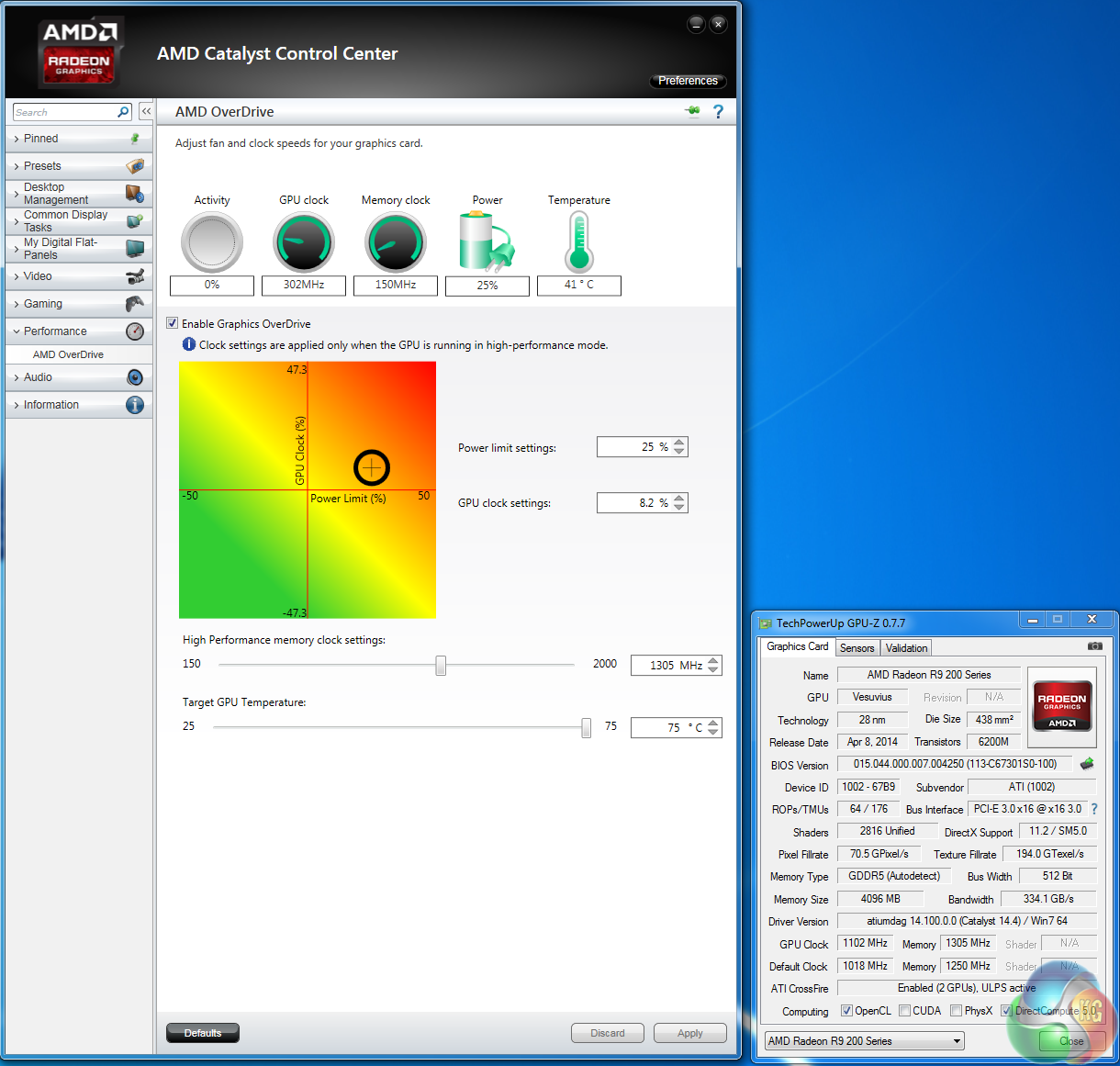1120x1066 pixels.
Task: Expand the Gaming sidebar section
Action: pyautogui.click(x=43, y=304)
